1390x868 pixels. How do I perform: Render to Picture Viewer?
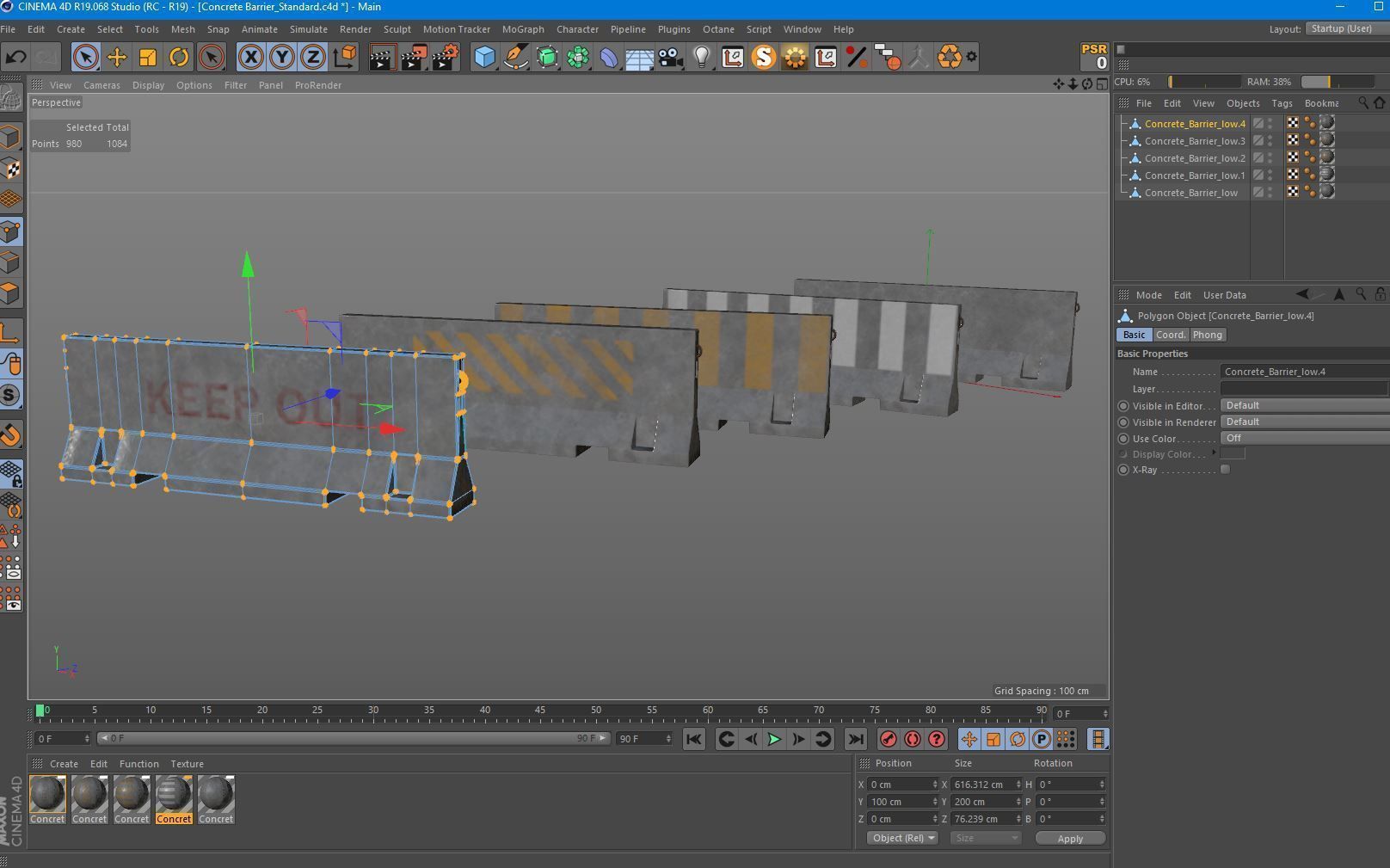(414, 58)
